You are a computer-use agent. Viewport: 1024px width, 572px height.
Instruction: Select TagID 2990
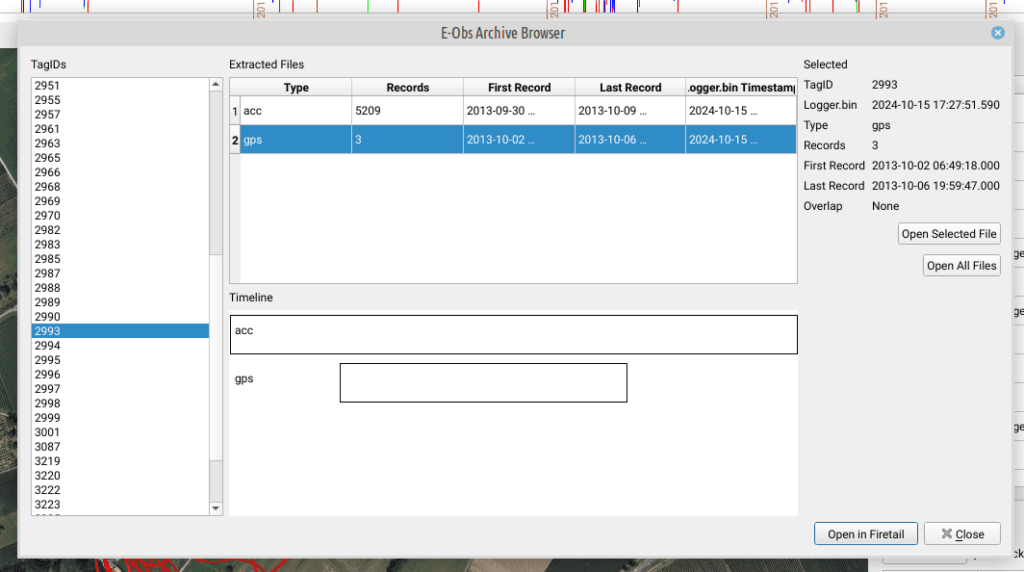click(120, 316)
